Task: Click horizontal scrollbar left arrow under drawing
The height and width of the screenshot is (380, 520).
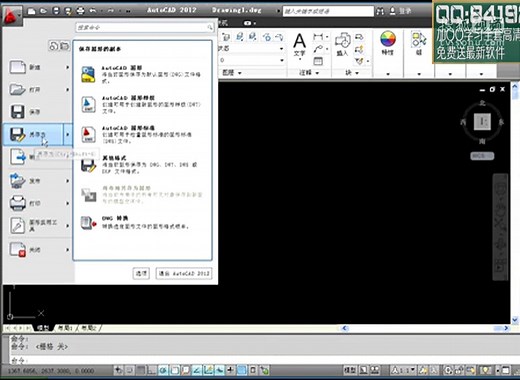Action: (345, 328)
